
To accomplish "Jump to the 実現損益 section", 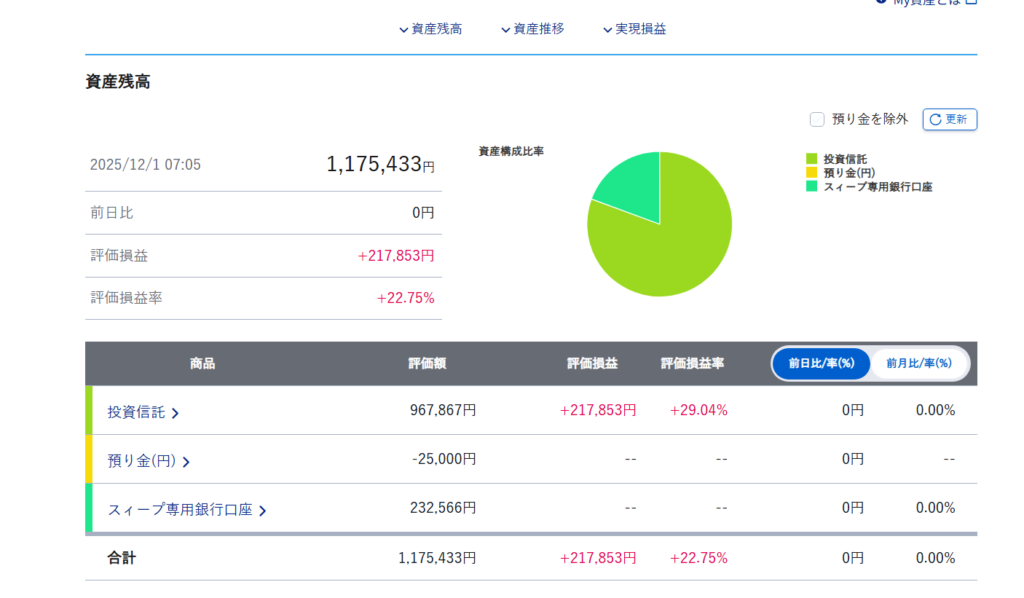I will pyautogui.click(x=640, y=29).
